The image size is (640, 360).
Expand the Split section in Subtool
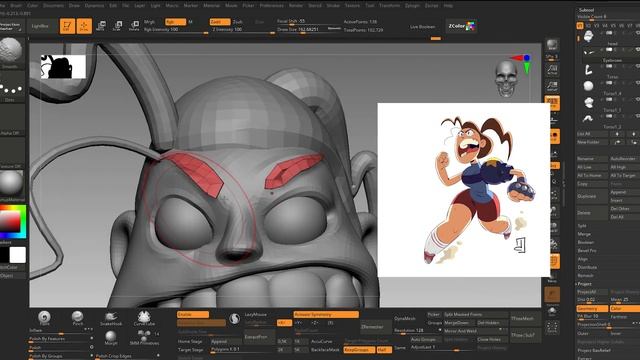[582, 226]
